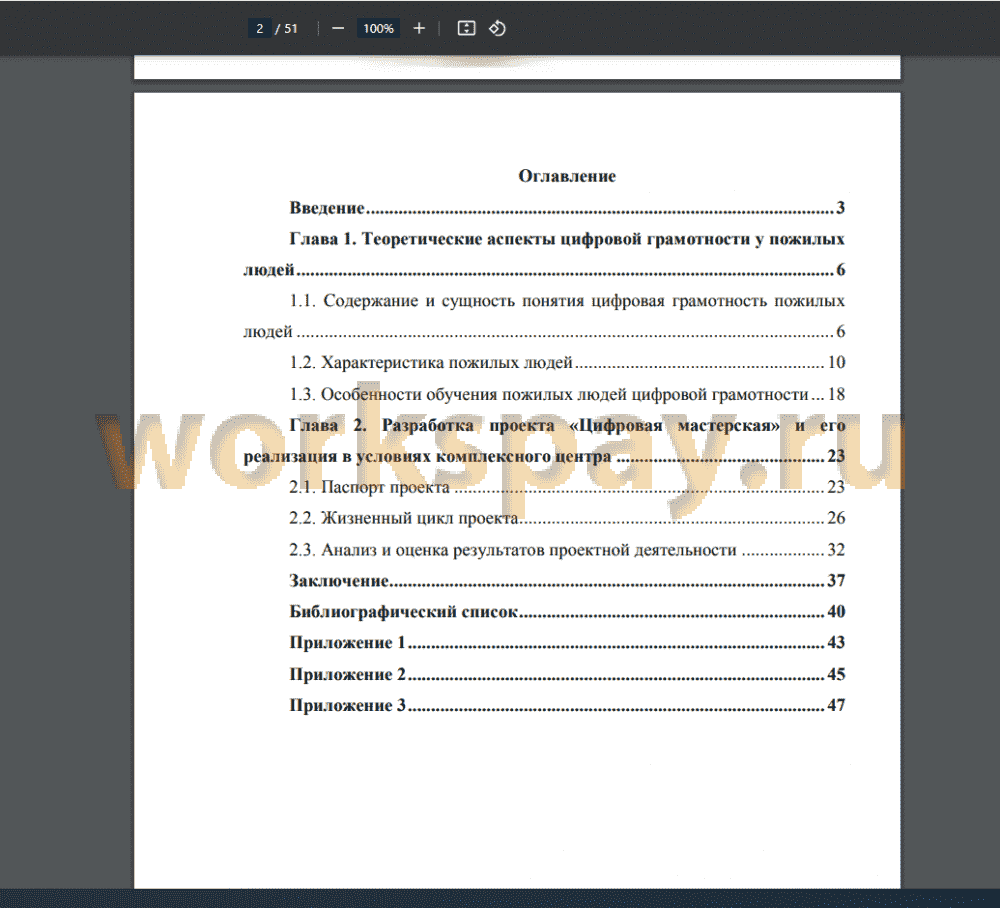Select the page number field showing 2
Screen dimensions: 1000x908
[x=260, y=29]
